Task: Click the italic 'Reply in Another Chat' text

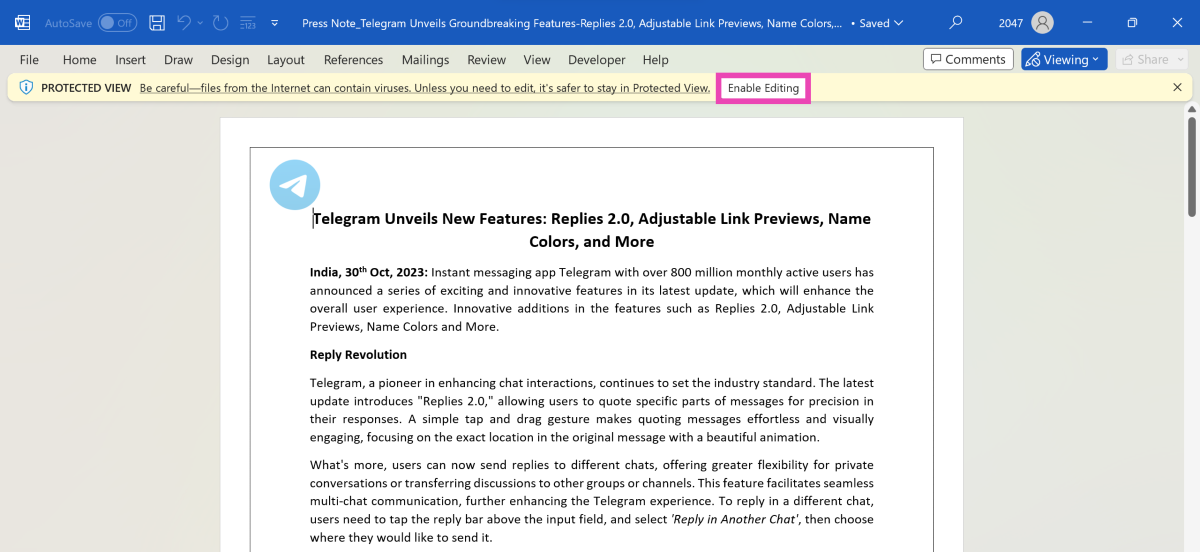Action: pos(734,520)
